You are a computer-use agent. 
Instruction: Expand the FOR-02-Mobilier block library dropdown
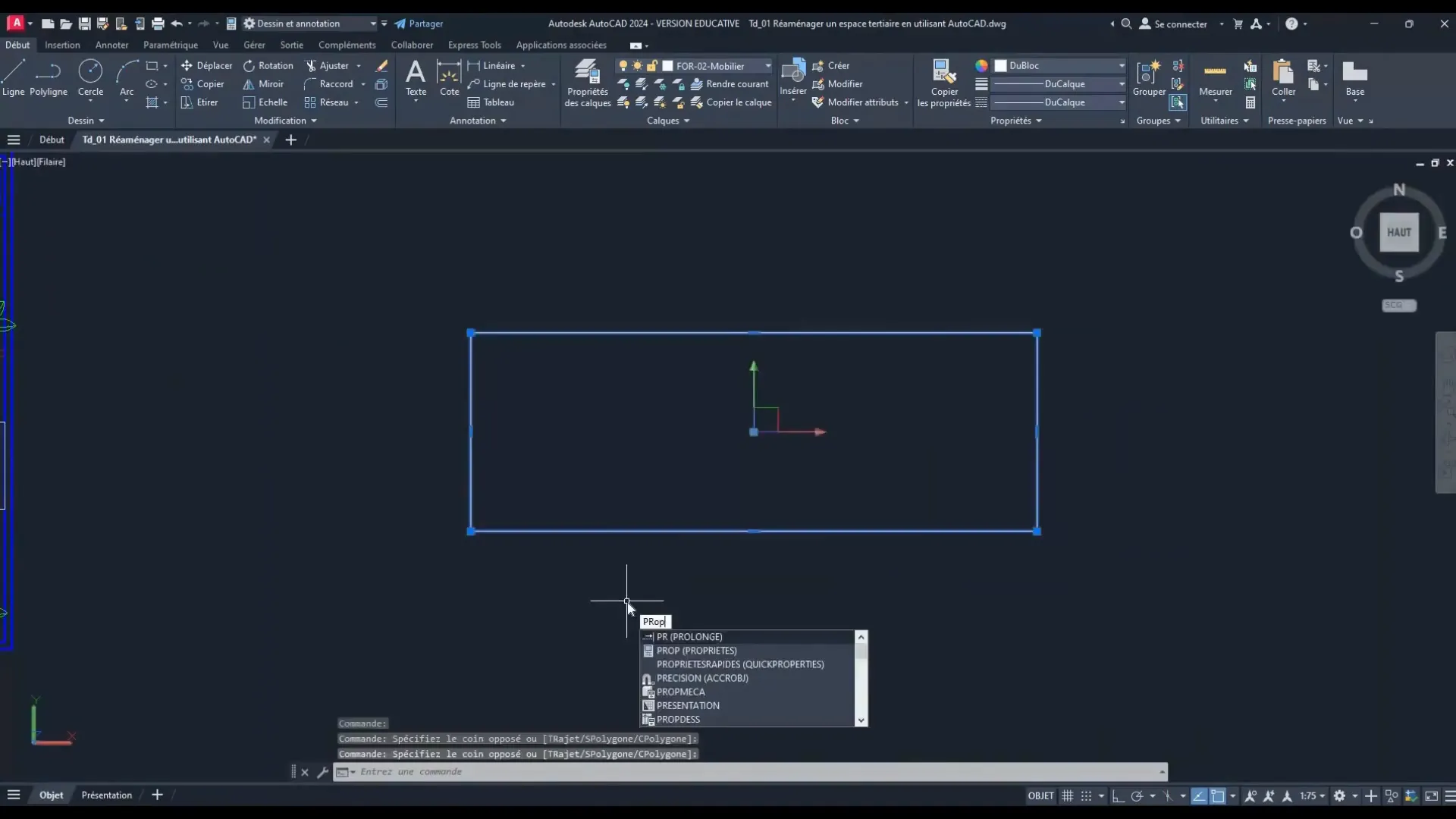point(768,65)
